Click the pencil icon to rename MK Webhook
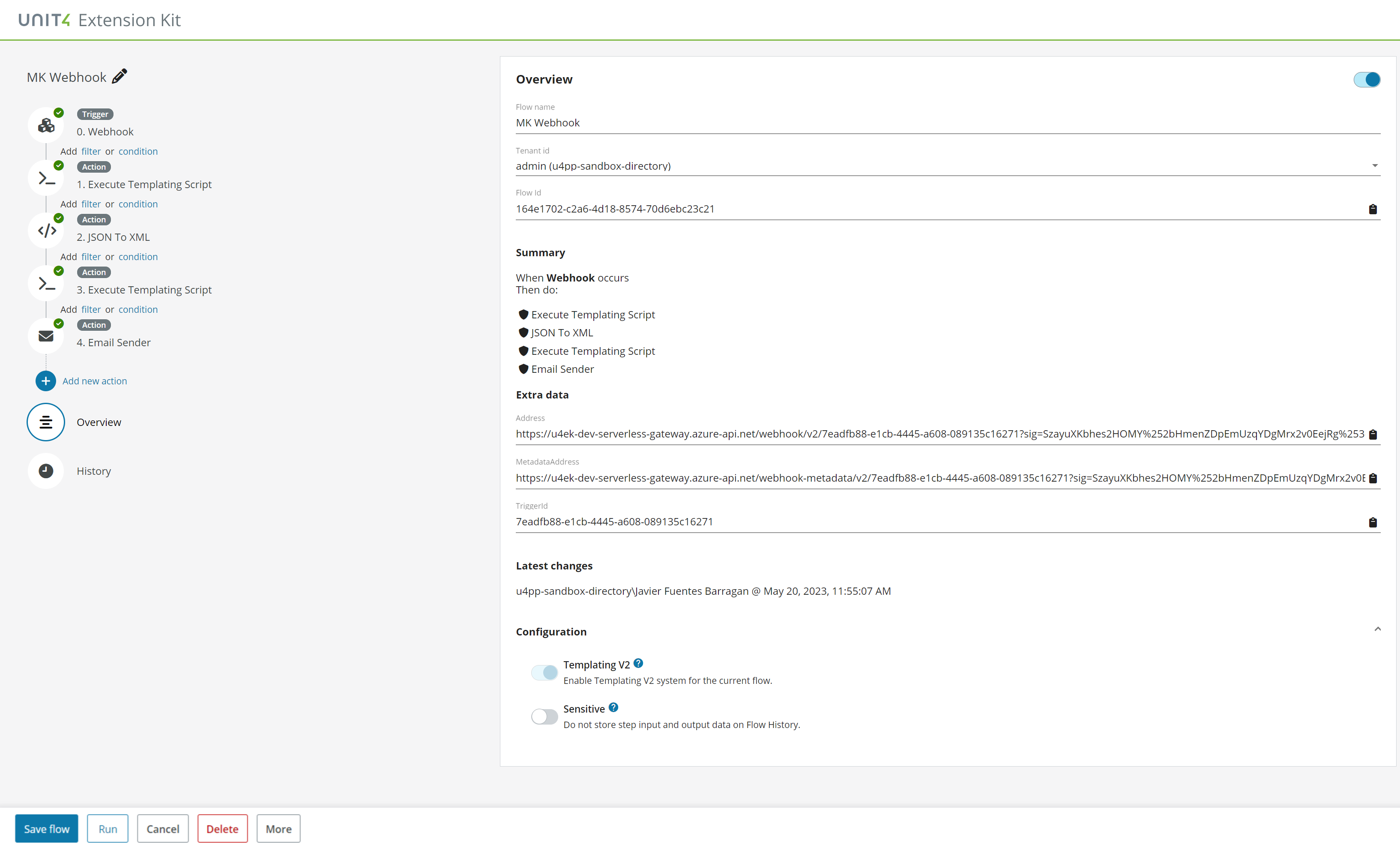Screen dimensions: 1400x848 (120, 76)
